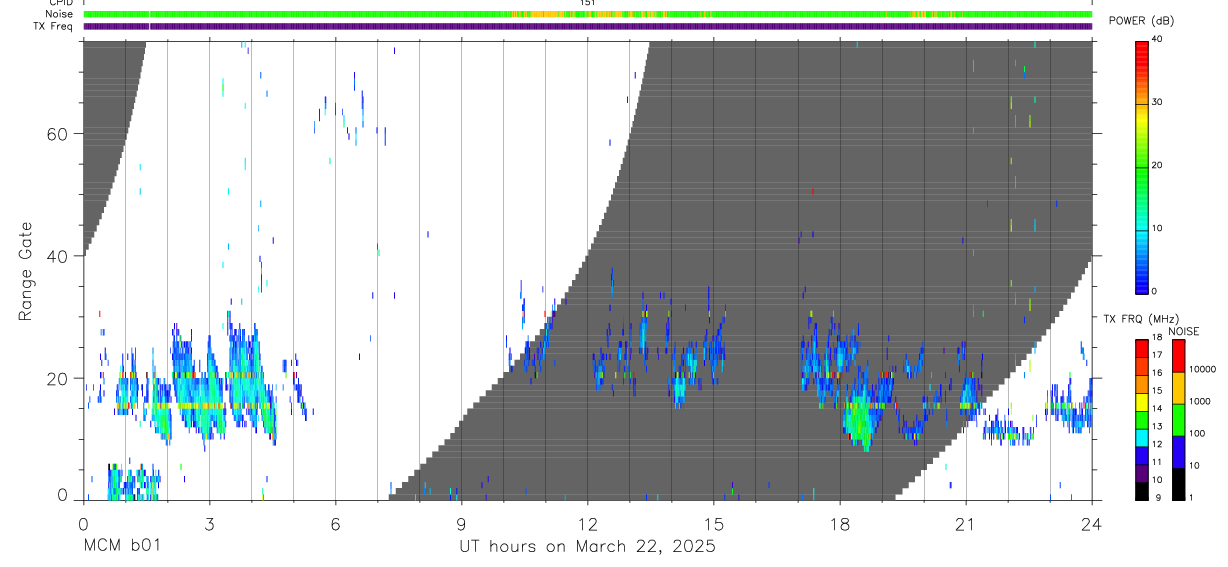
Task: Select purple 10–11 MHz TX FRQ swatch
Action: click(1141, 473)
